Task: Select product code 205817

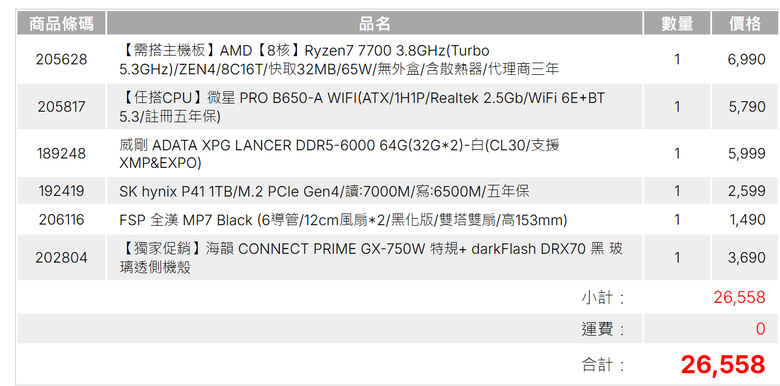Action: click(61, 107)
